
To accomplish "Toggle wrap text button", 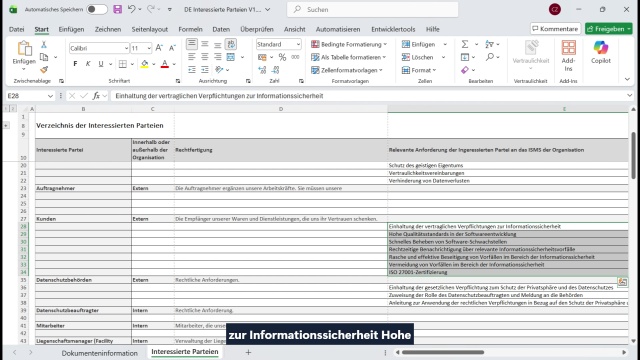I will coord(231,44).
